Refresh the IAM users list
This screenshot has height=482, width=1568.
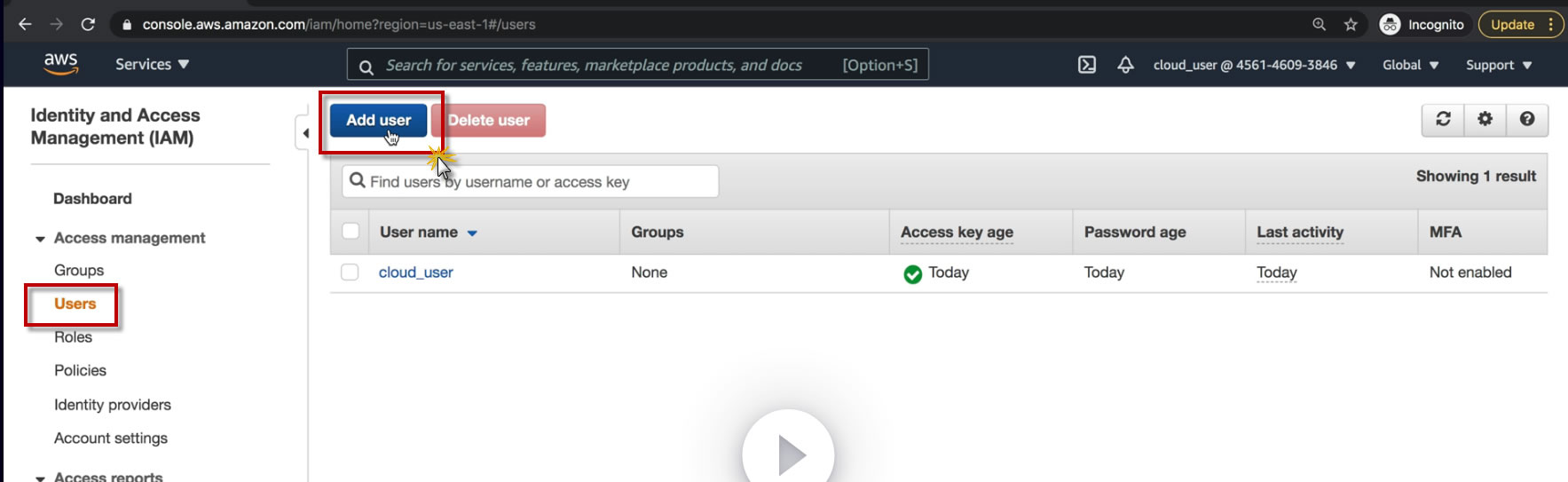coord(1443,120)
